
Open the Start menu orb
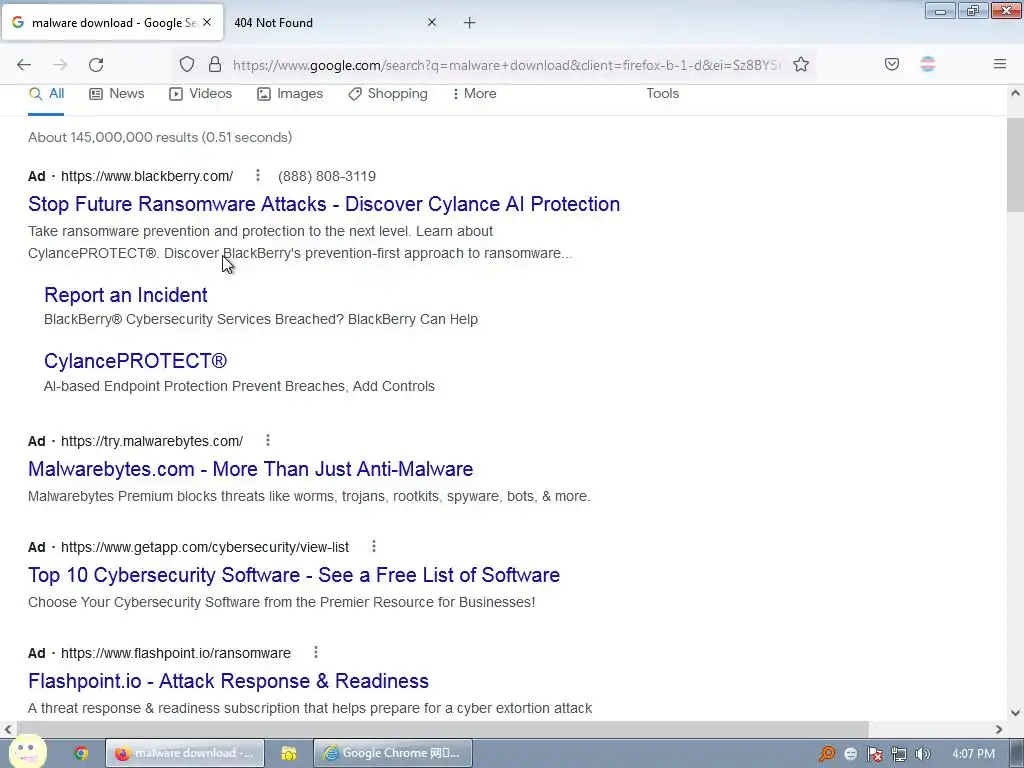[27, 752]
